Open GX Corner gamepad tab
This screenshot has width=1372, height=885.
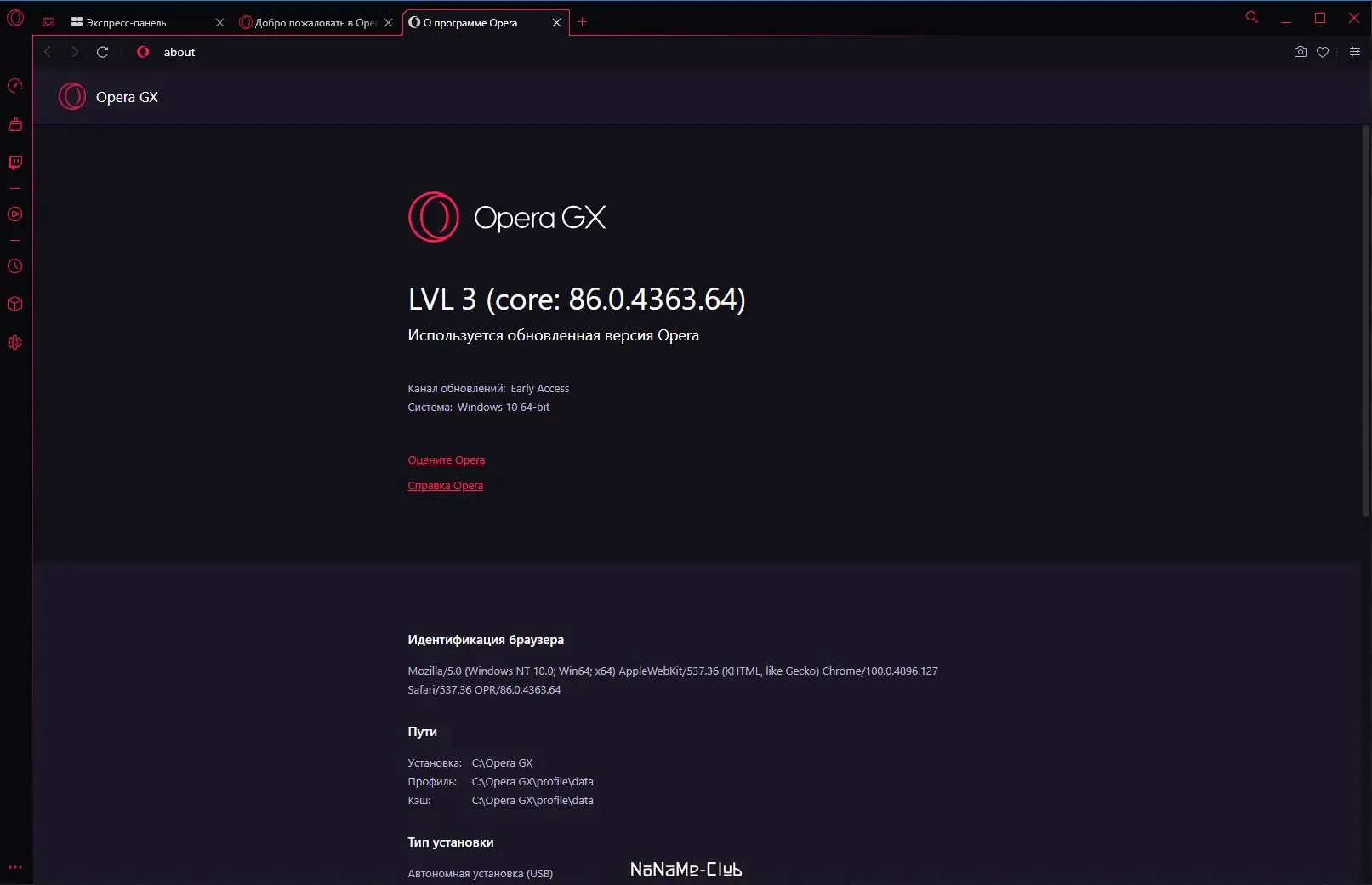[x=48, y=22]
